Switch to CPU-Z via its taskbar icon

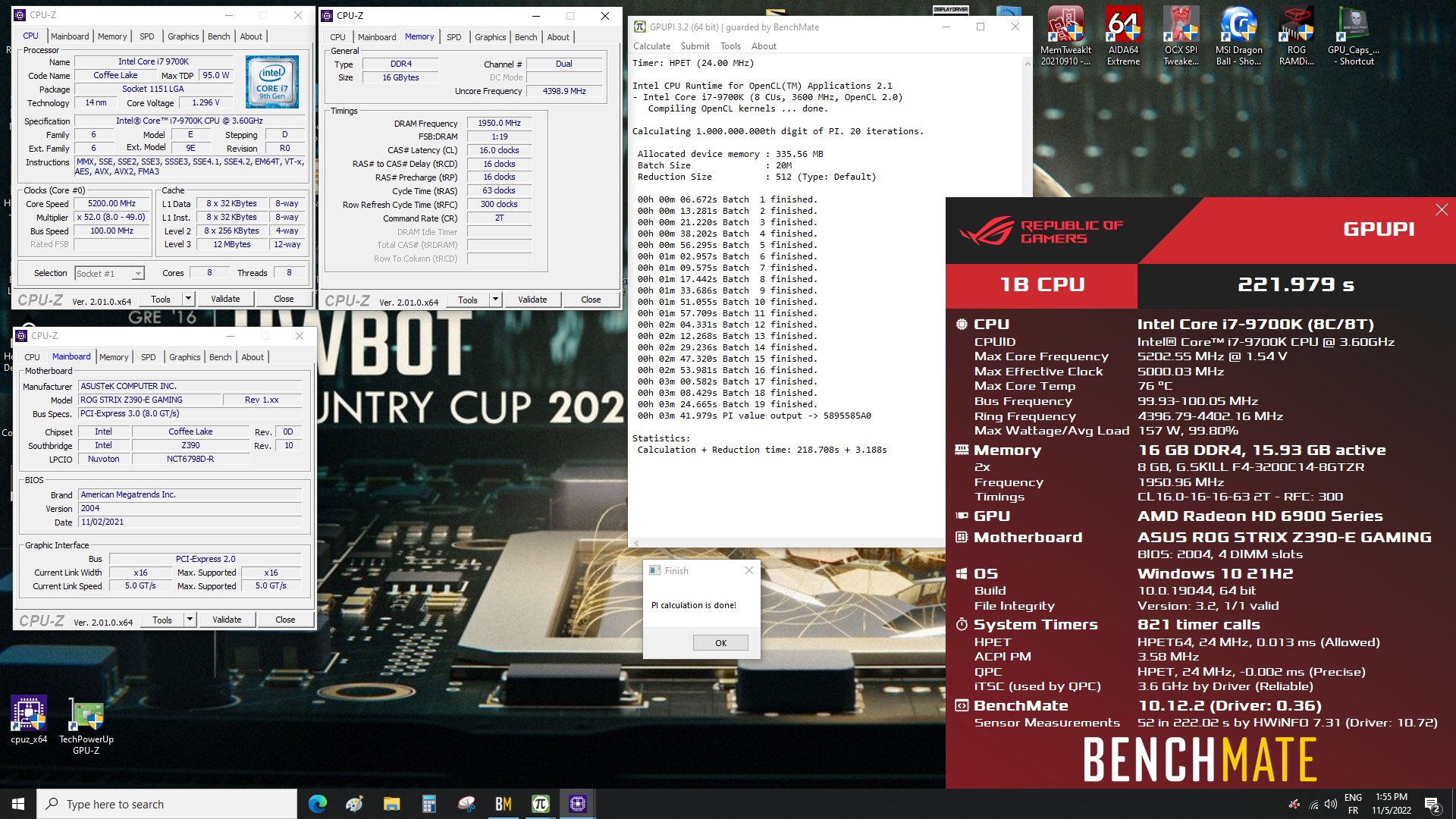pos(577,804)
